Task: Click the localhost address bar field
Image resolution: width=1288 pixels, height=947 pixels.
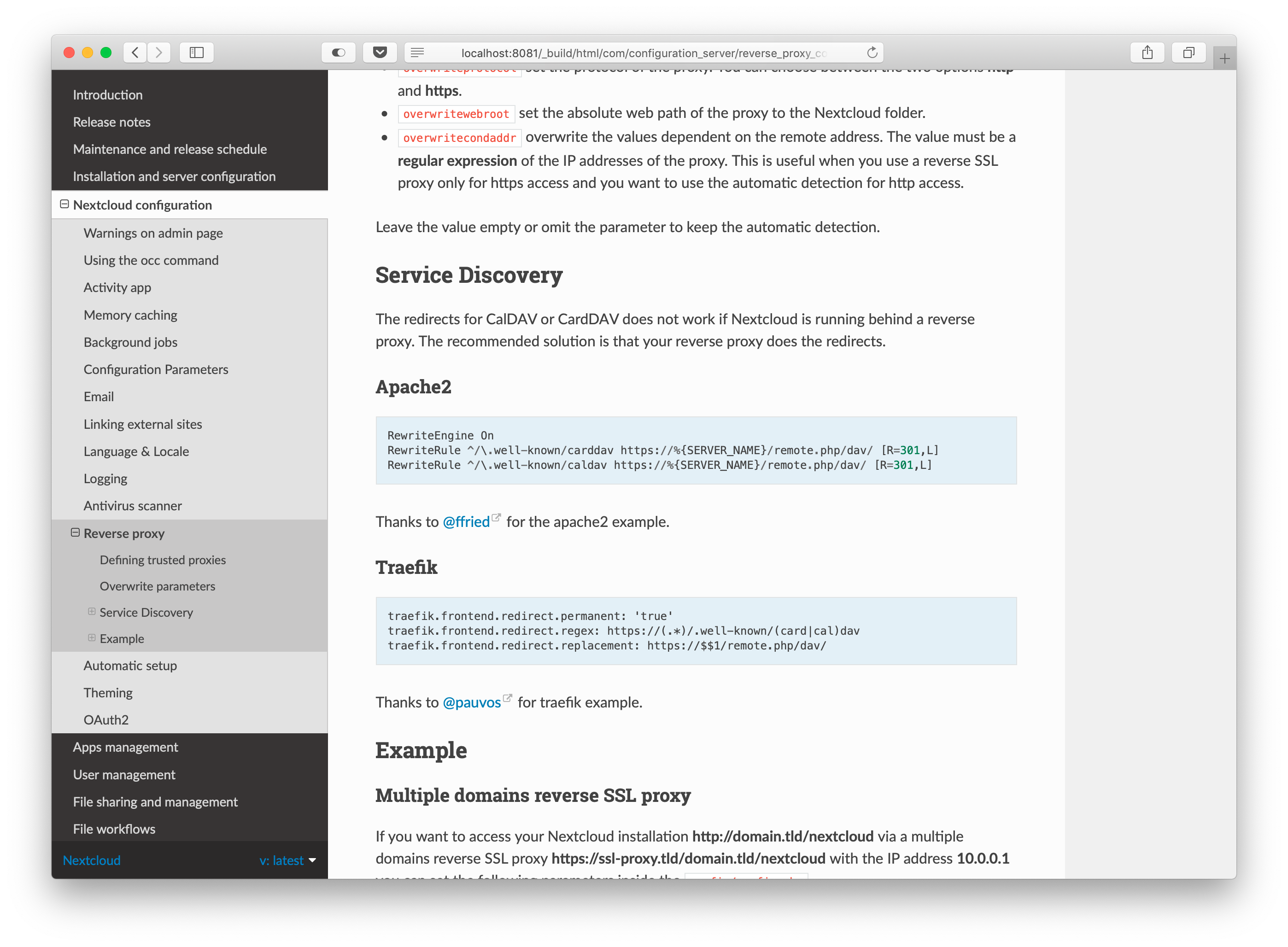Action: click(642, 53)
